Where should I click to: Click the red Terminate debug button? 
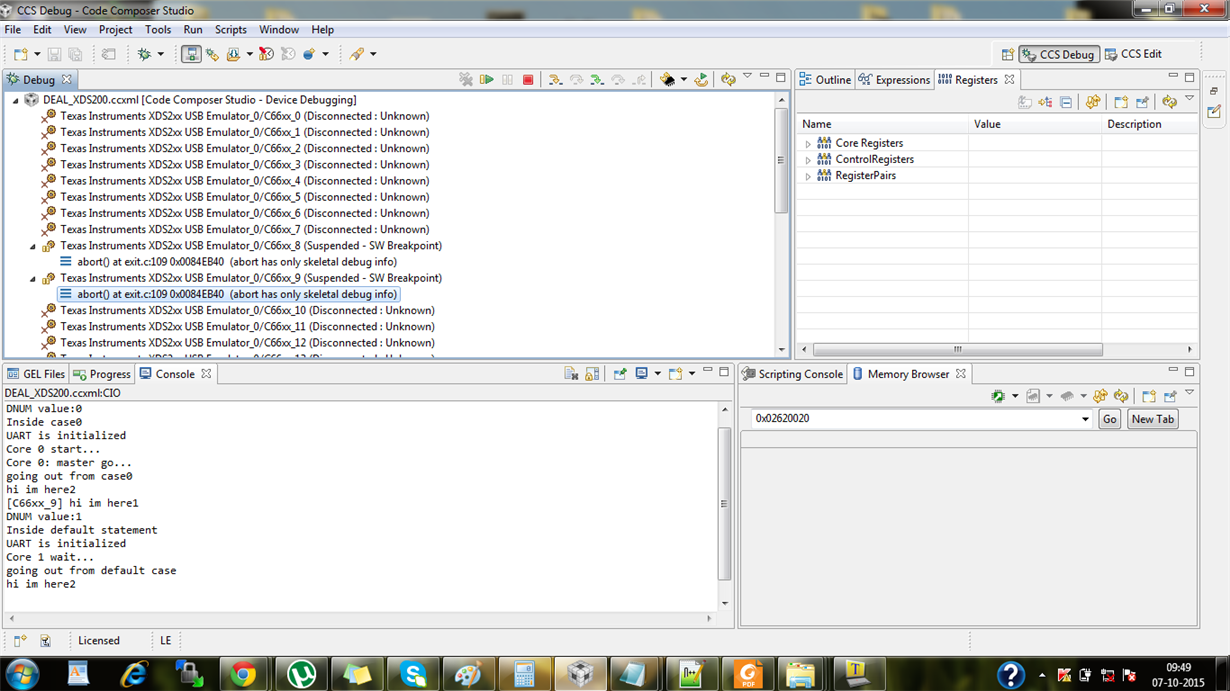pos(528,79)
